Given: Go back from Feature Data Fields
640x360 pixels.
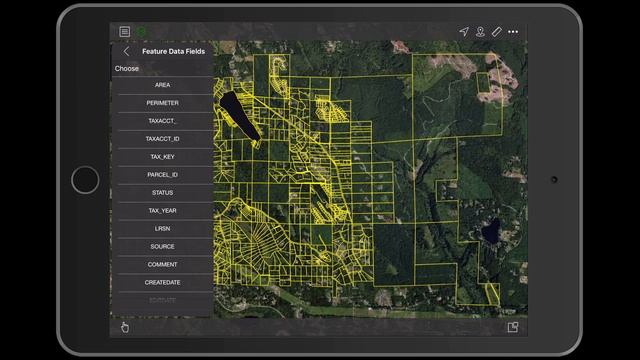Looking at the screenshot, I should click(x=126, y=51).
